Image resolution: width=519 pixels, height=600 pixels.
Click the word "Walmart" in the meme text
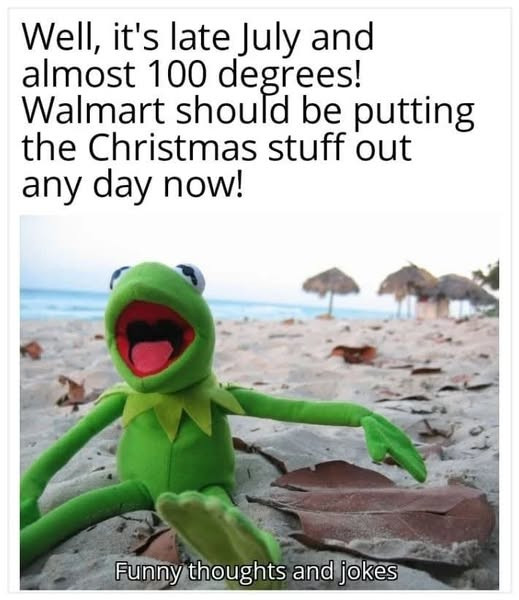[94, 111]
